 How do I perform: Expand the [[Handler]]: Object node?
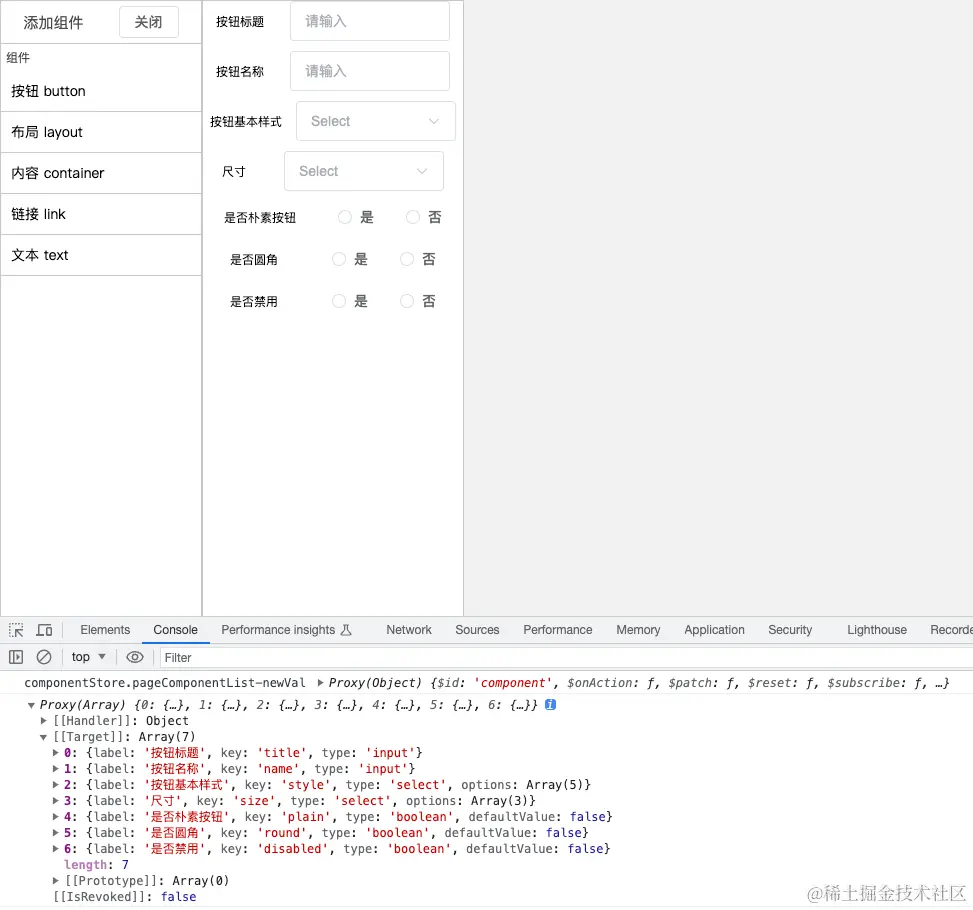click(x=43, y=721)
